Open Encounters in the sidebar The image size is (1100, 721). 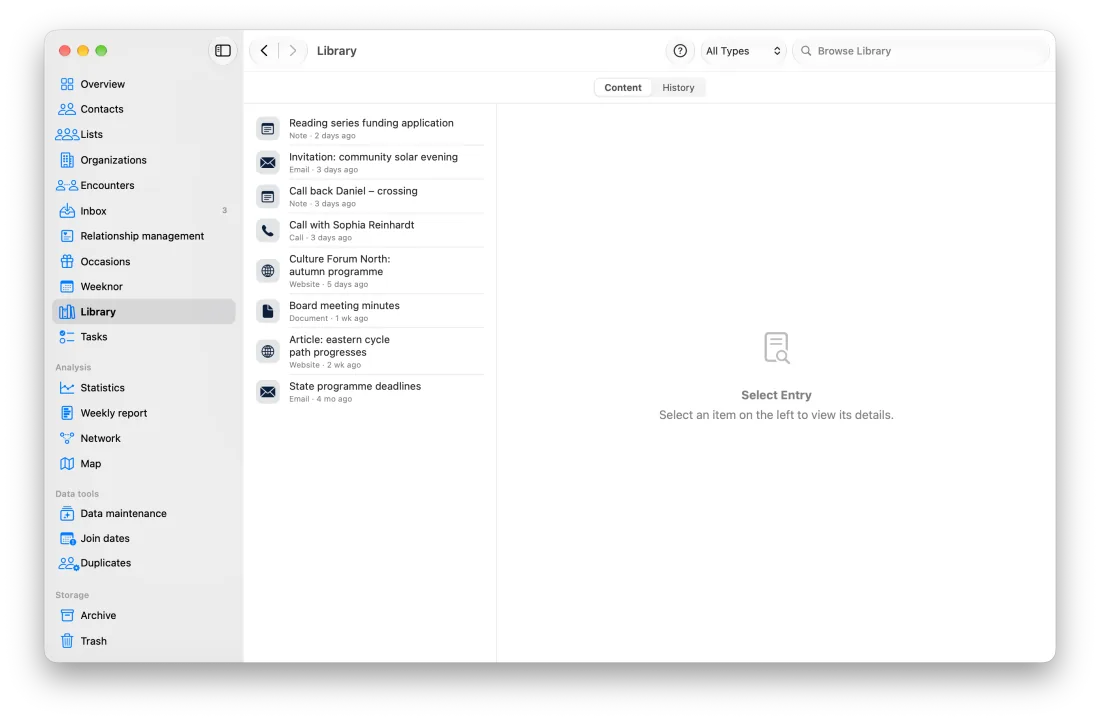(x=144, y=185)
